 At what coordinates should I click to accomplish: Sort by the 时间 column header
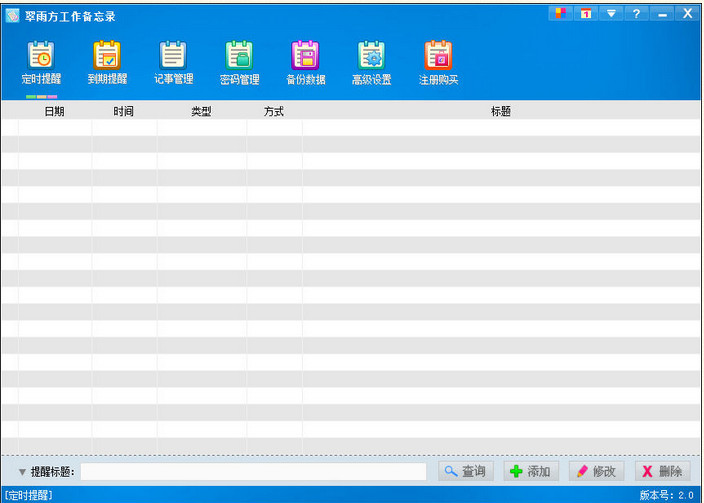point(123,111)
